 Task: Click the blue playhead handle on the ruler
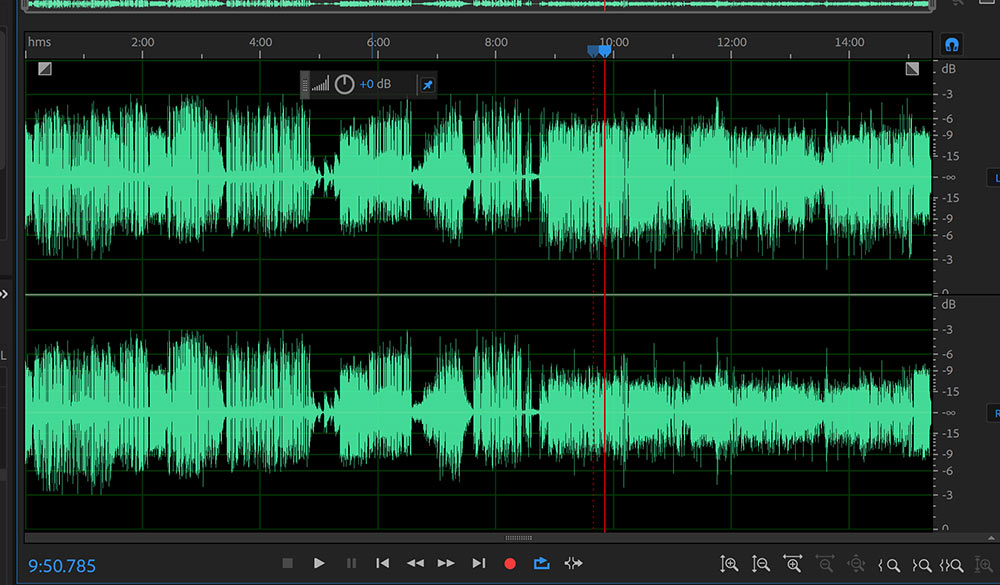pyautogui.click(x=605, y=51)
